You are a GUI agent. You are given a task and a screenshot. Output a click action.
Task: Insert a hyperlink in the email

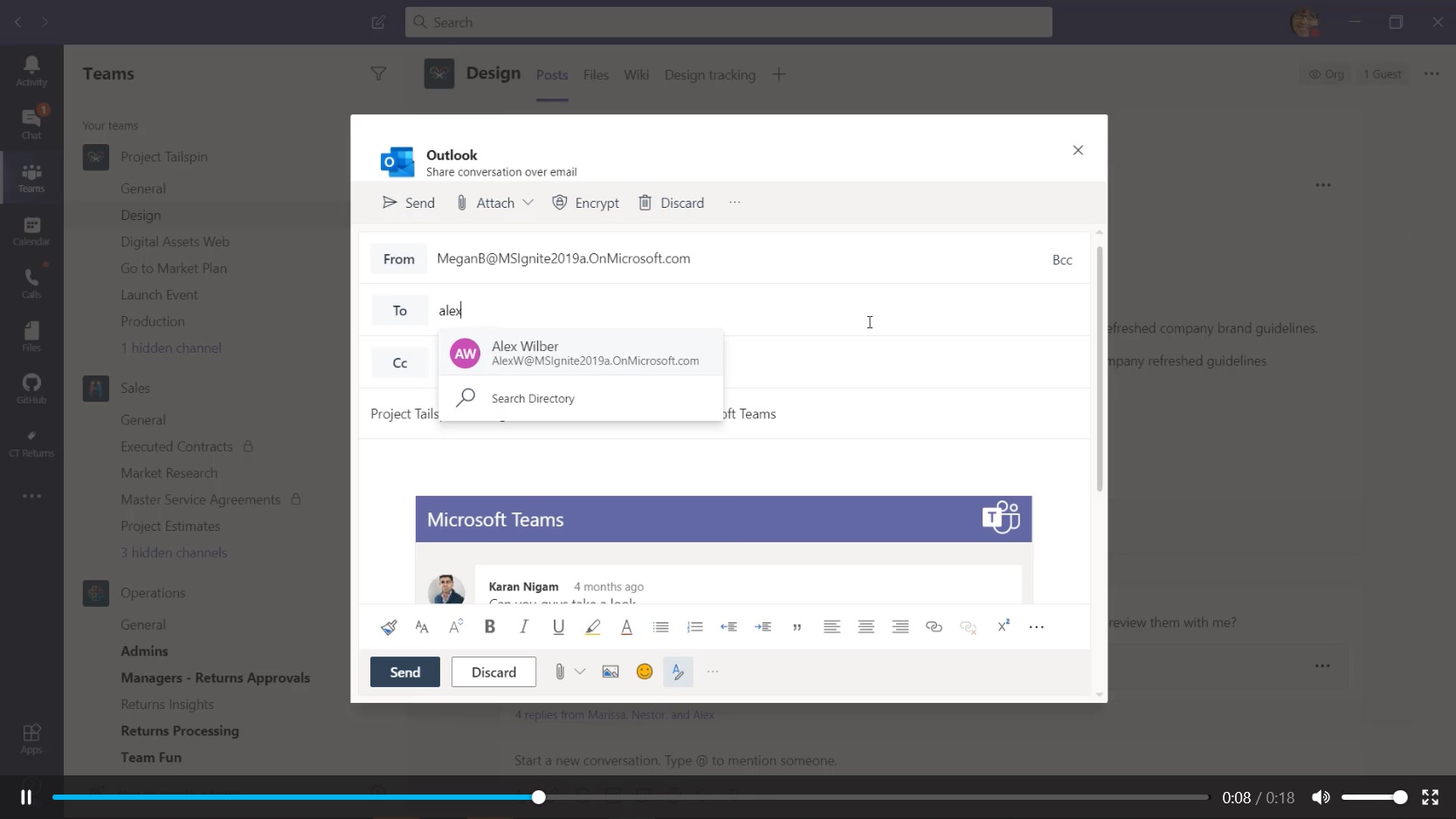pyautogui.click(x=934, y=627)
